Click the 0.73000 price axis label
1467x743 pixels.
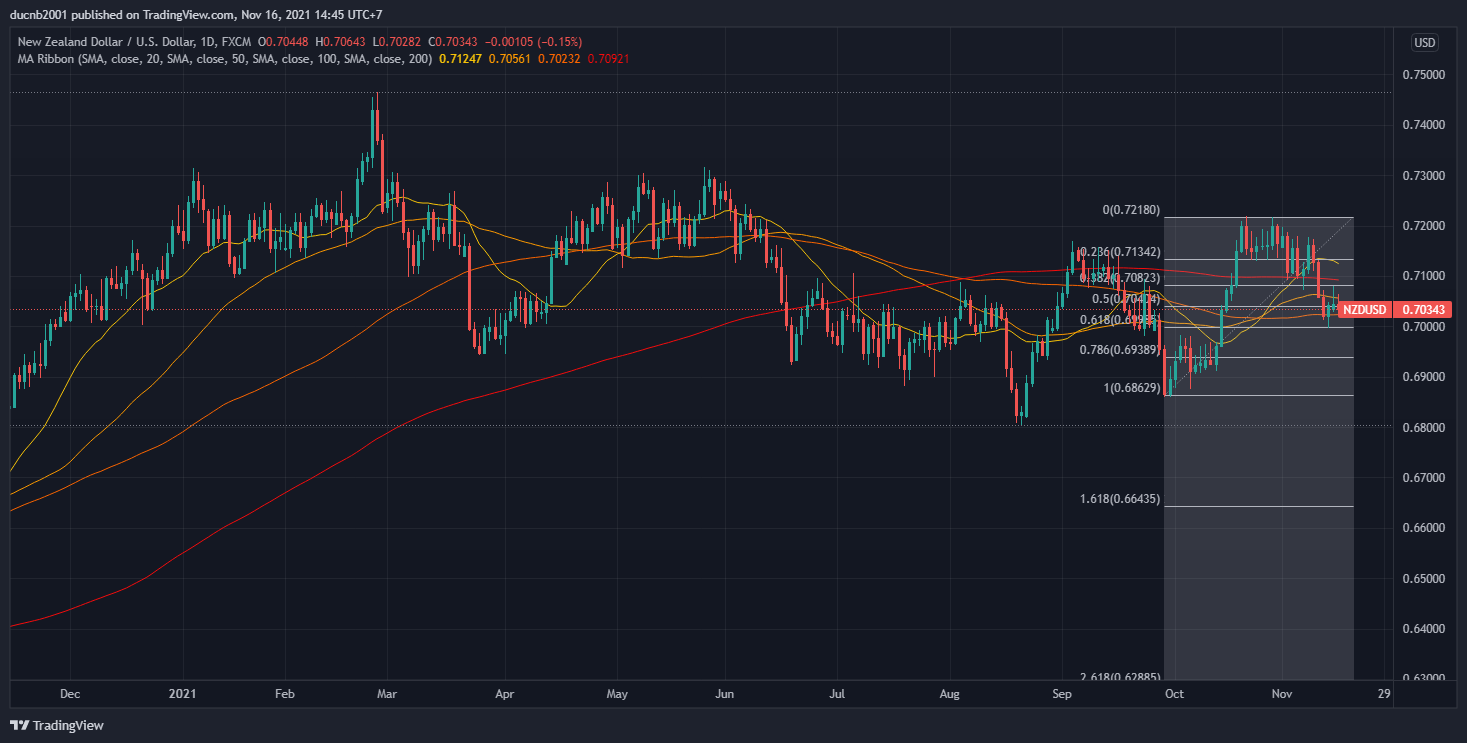tap(1423, 176)
